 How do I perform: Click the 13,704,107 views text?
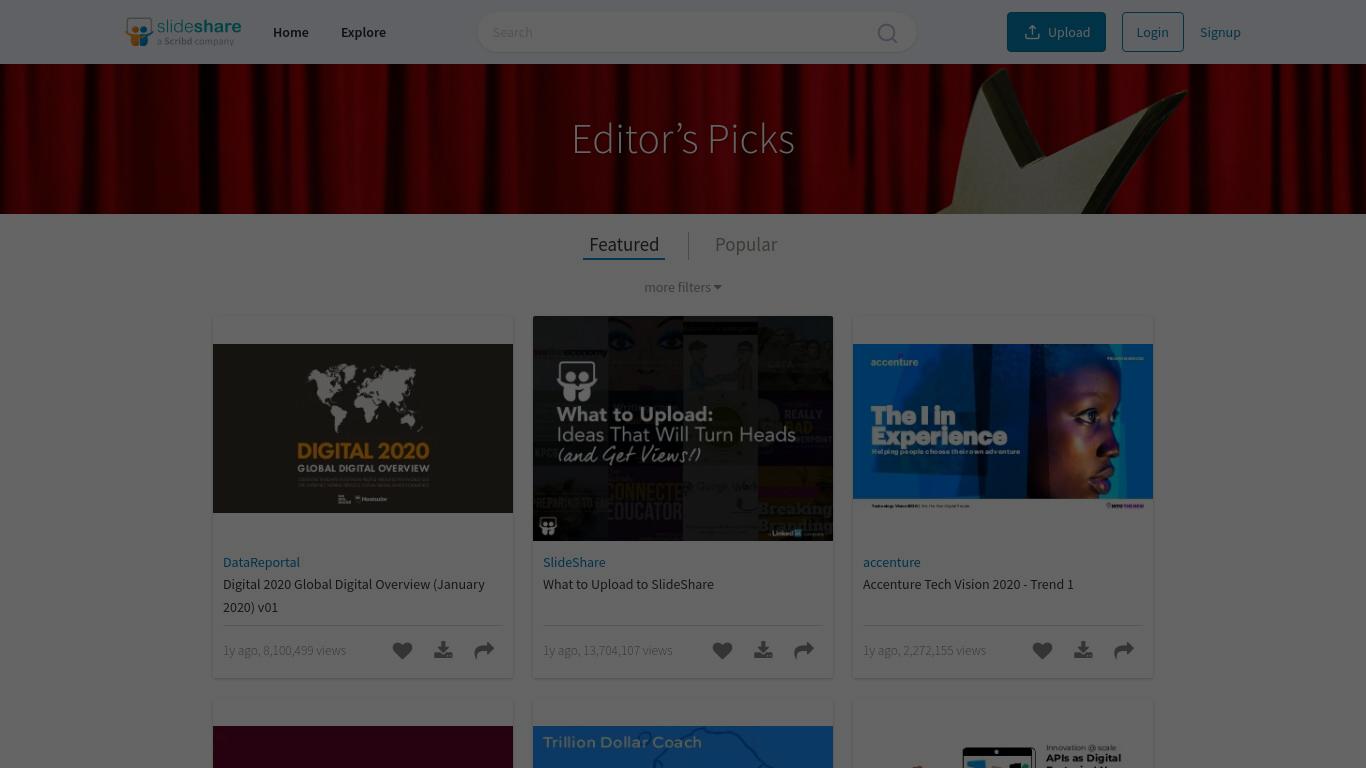628,650
